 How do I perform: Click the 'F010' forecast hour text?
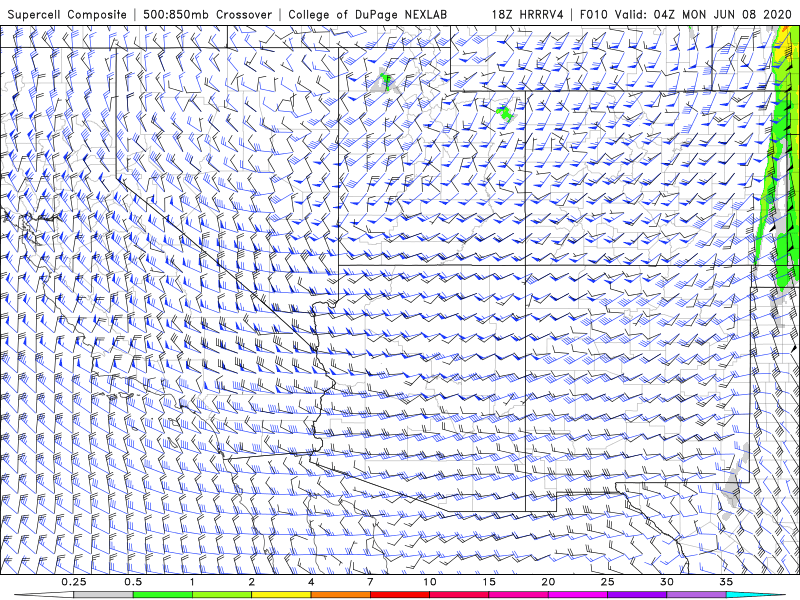(x=594, y=15)
